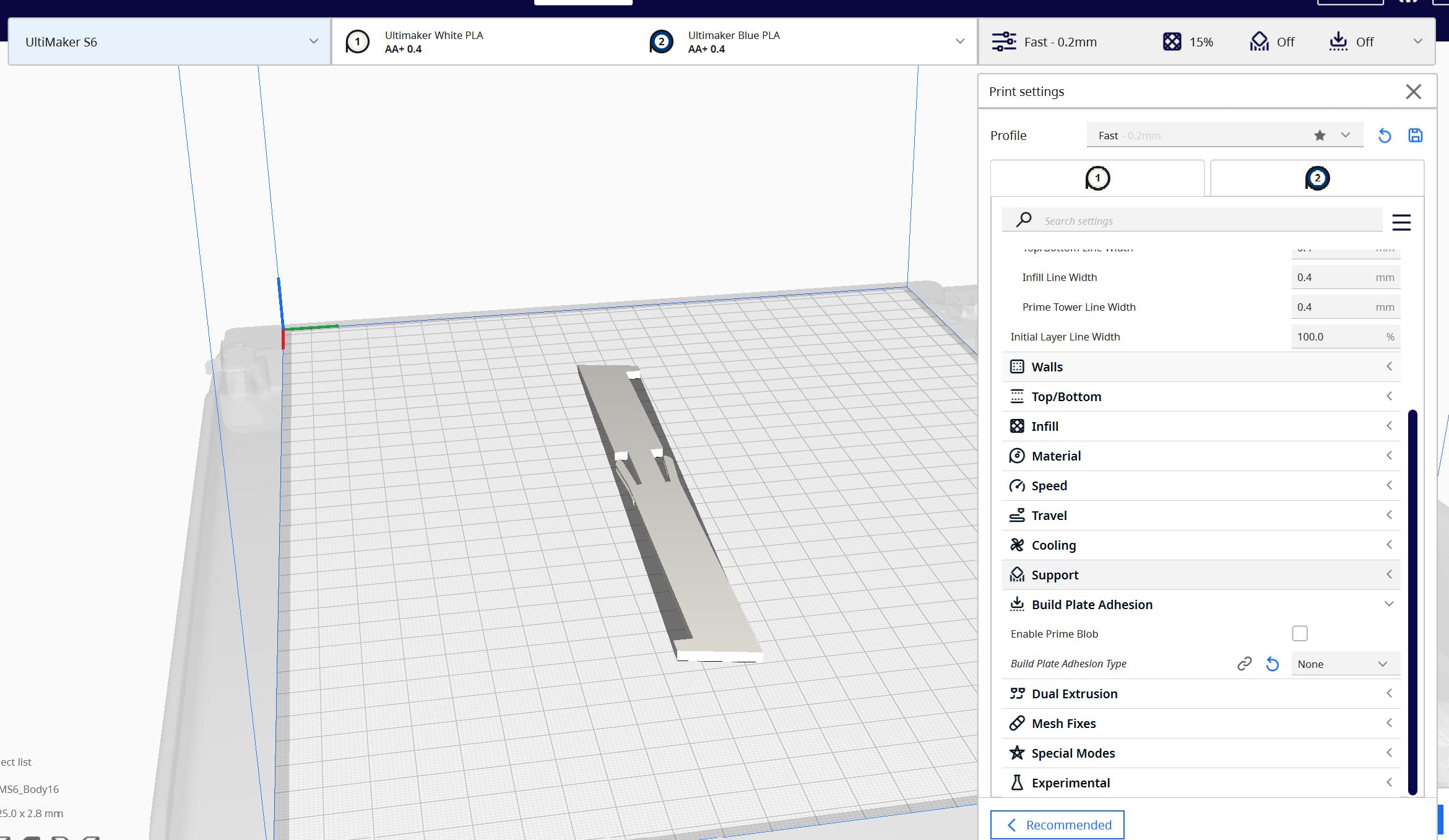This screenshot has height=840, width=1449.
Task: Click the Infill category icon
Action: [1017, 426]
